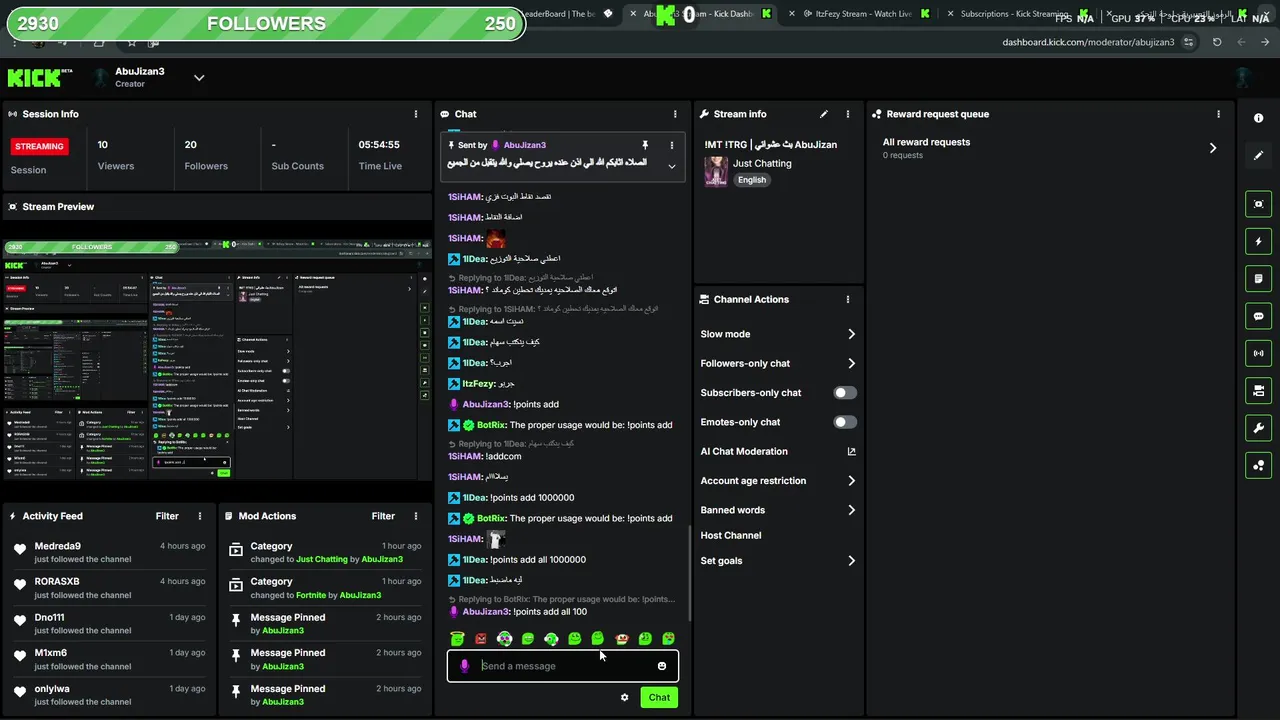Select Medreda9 follower entry
Viewport: 1280px width, 720px height.
click(x=108, y=552)
